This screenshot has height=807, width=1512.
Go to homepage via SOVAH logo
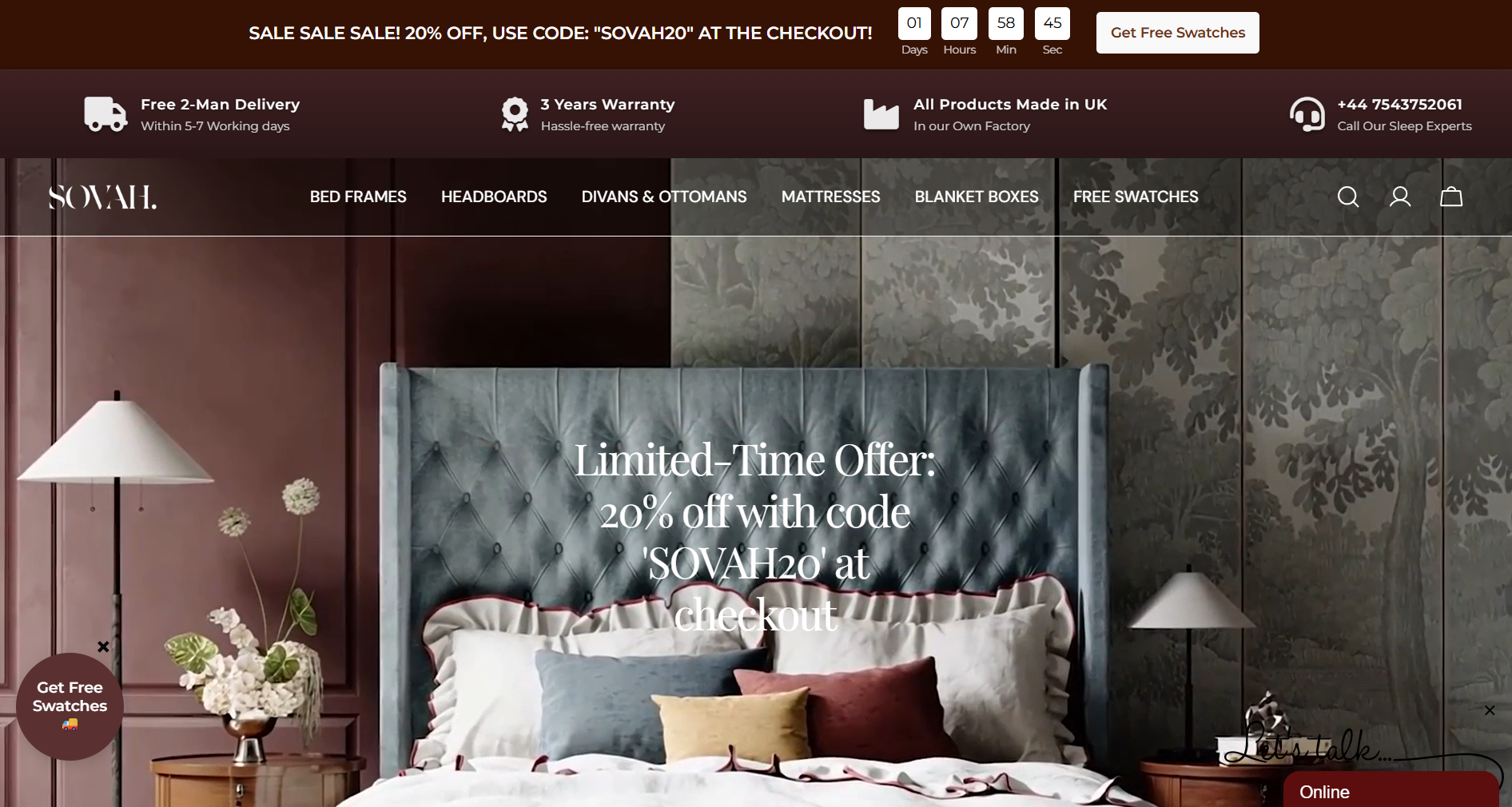(x=102, y=197)
